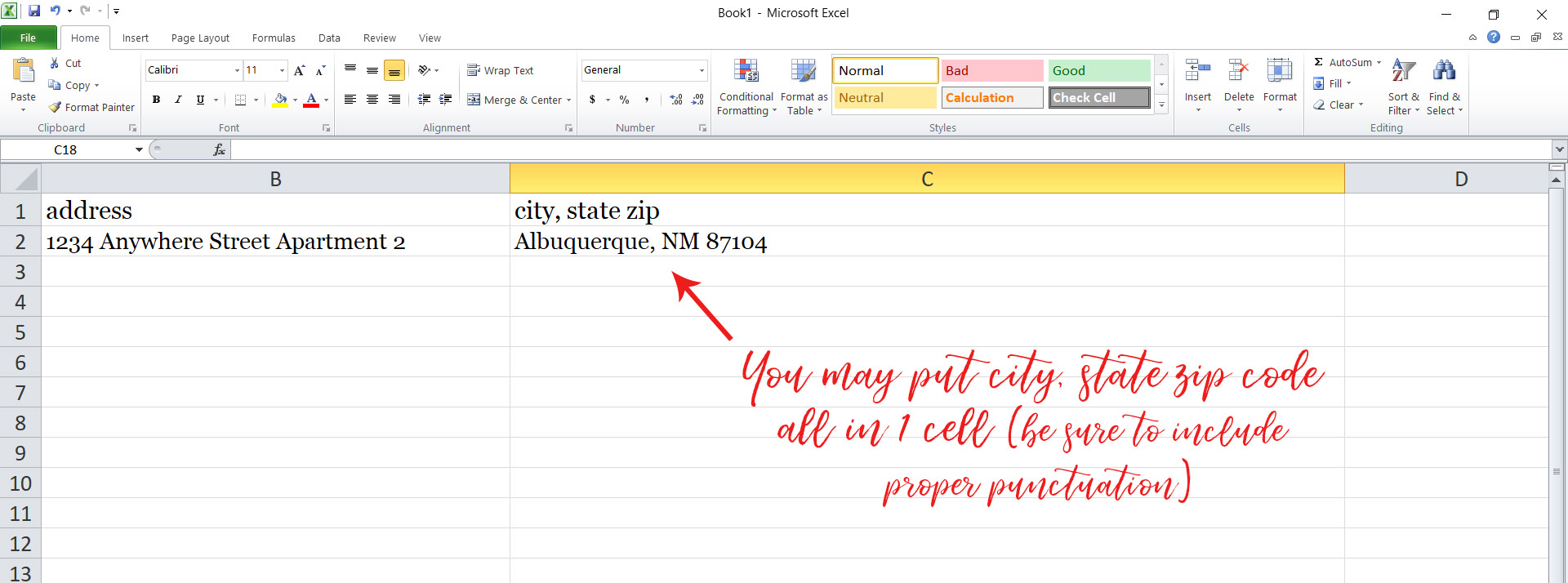Apply the Check Cell style

point(1099,97)
